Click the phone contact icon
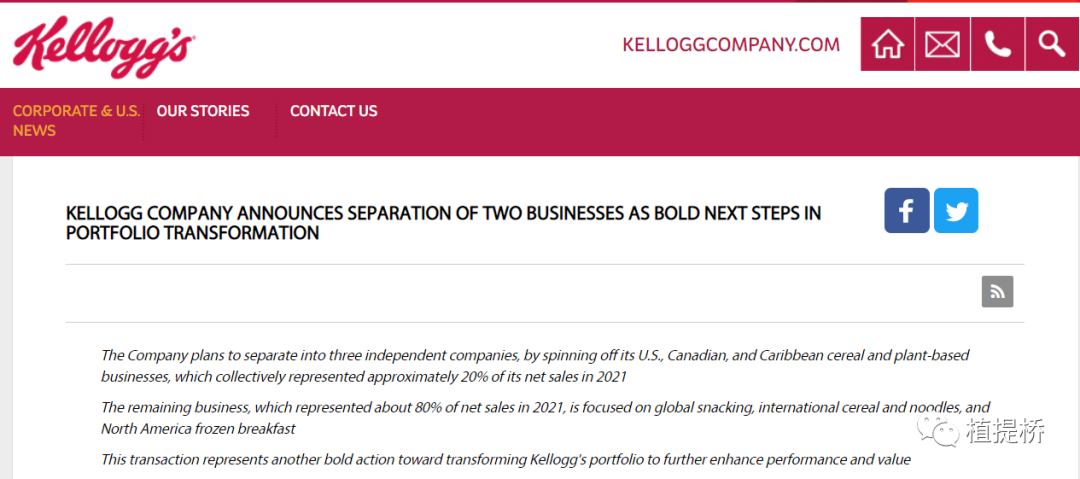The height and width of the screenshot is (479, 1080). (x=997, y=44)
